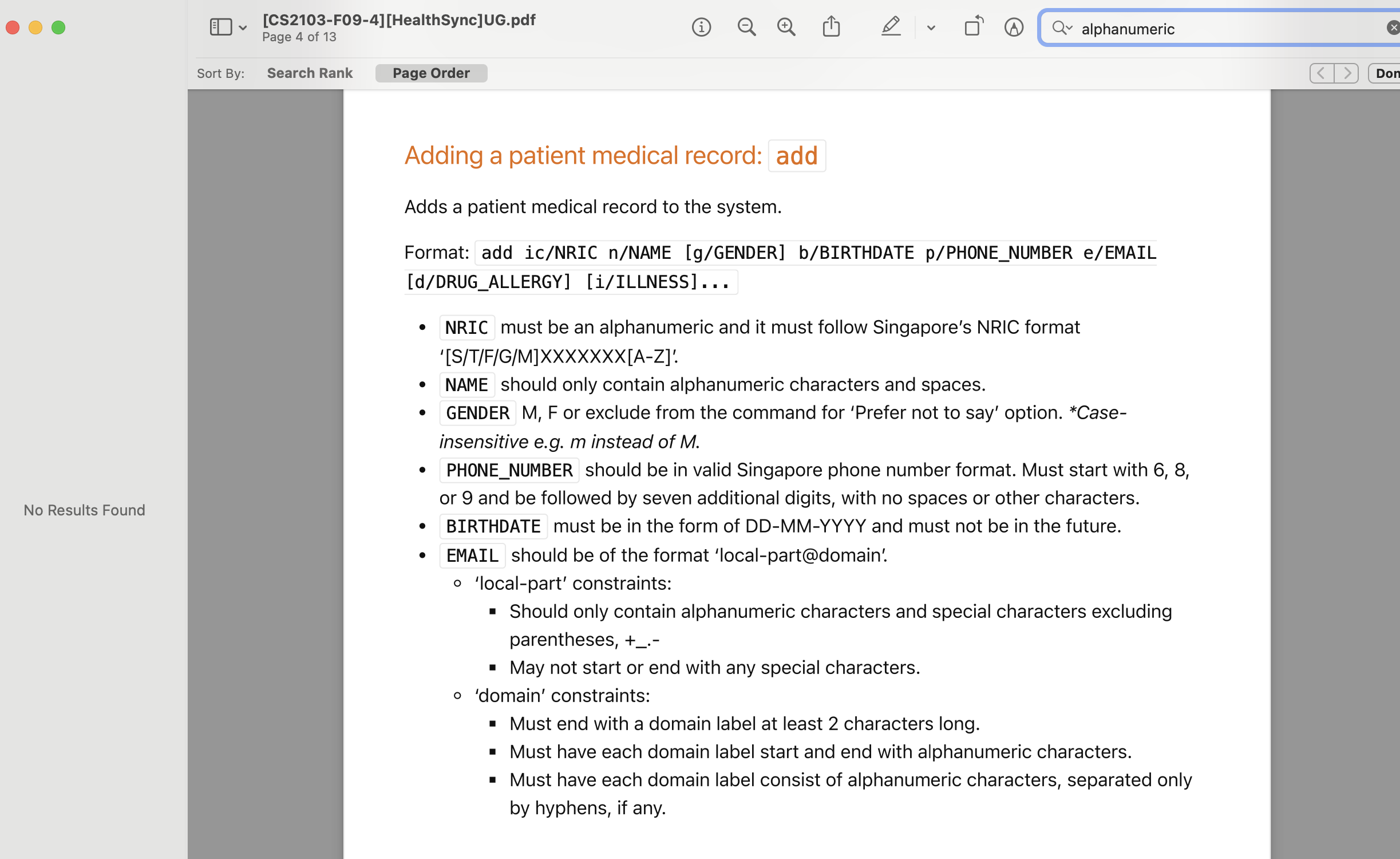Sort search results by Page Order
This screenshot has height=859, width=1400.
pos(431,73)
